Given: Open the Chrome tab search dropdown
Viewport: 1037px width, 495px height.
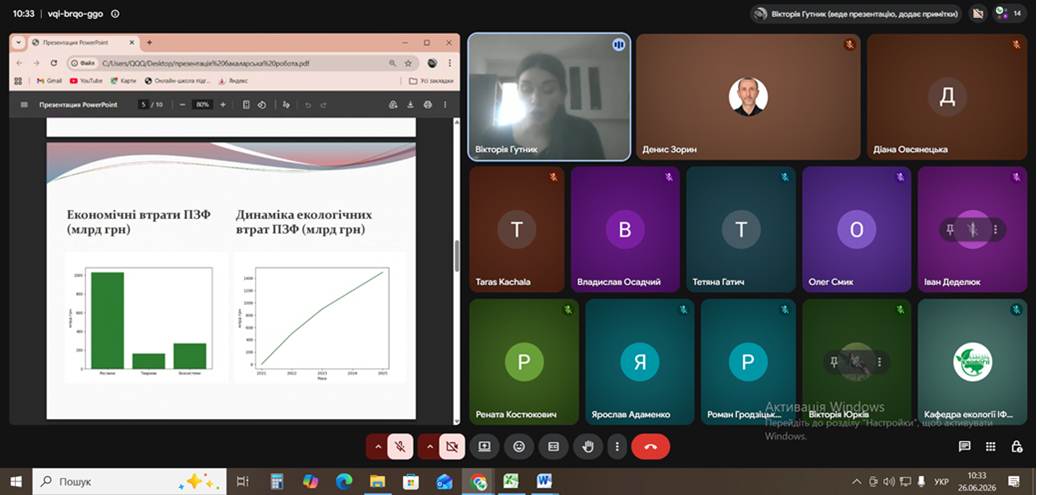Looking at the screenshot, I should point(18,42).
